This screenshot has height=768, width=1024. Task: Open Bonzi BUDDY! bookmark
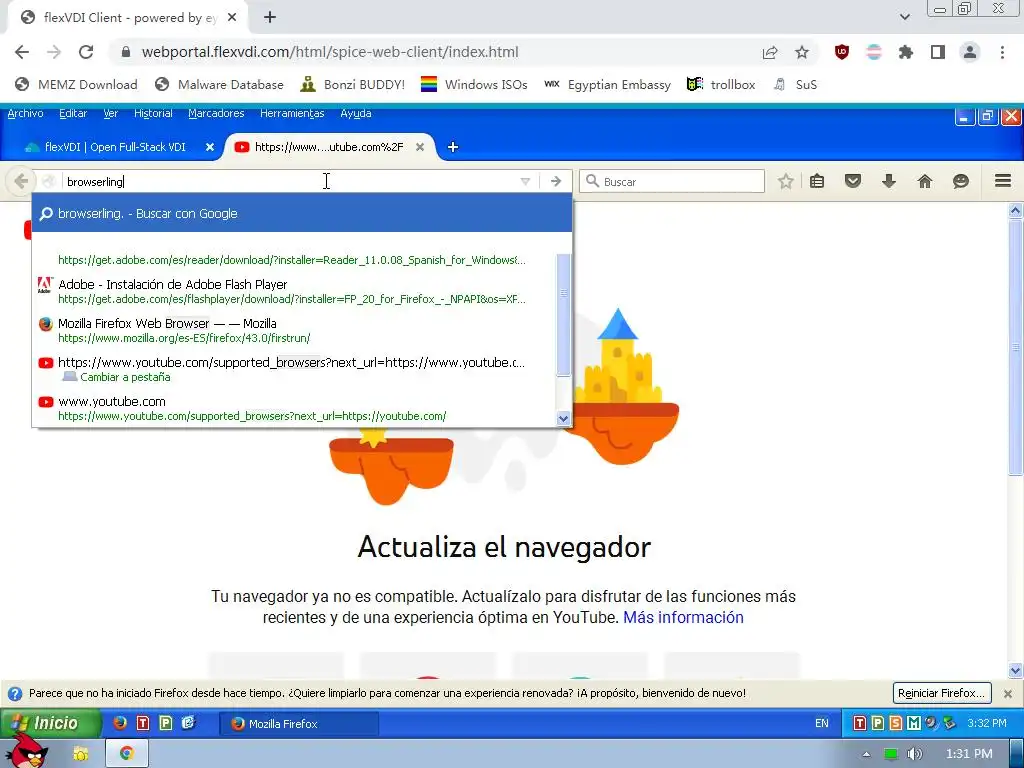352,84
